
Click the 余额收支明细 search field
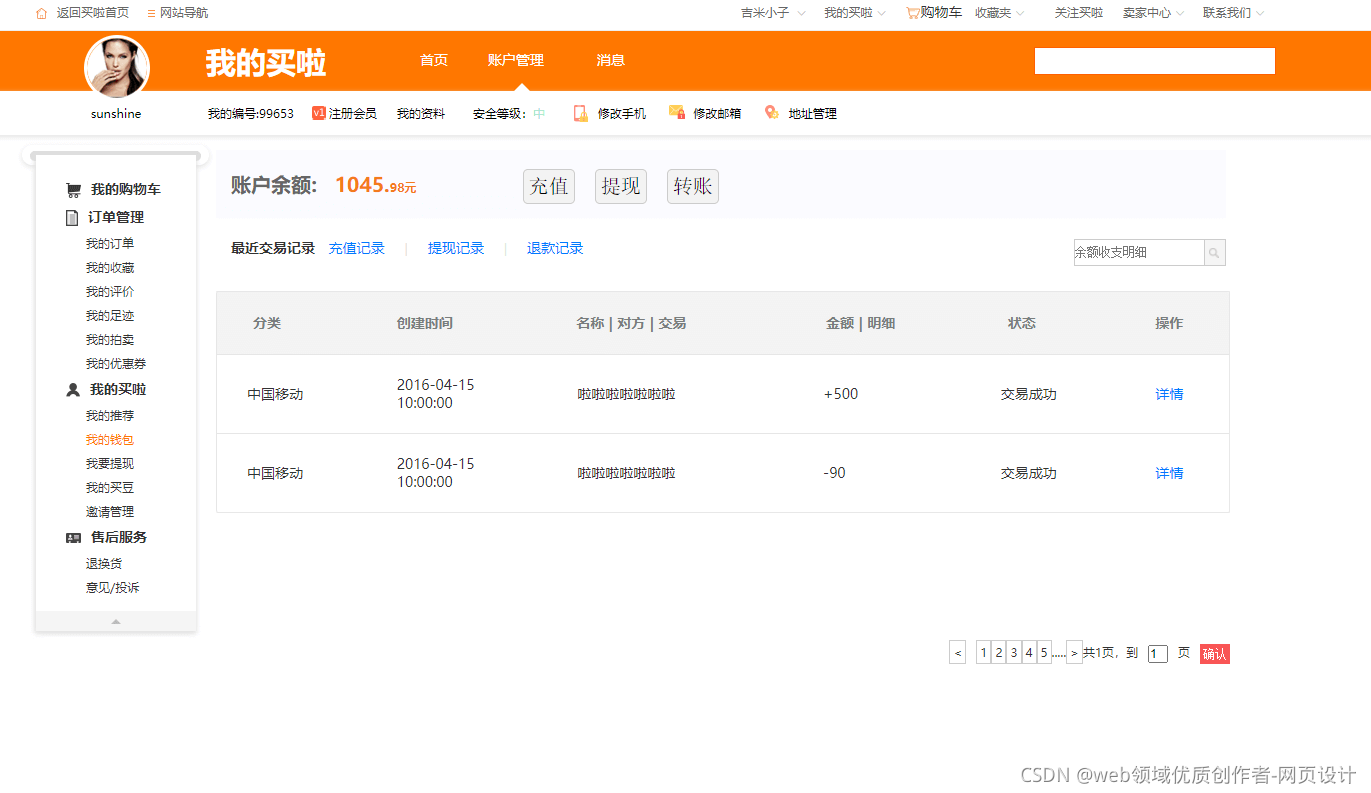click(1139, 253)
